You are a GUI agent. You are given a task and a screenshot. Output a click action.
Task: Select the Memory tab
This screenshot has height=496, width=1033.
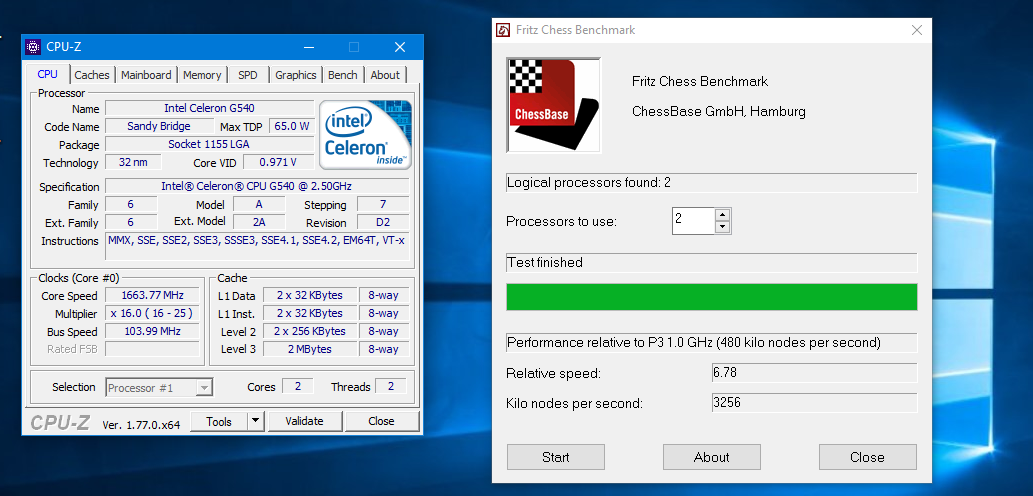202,75
